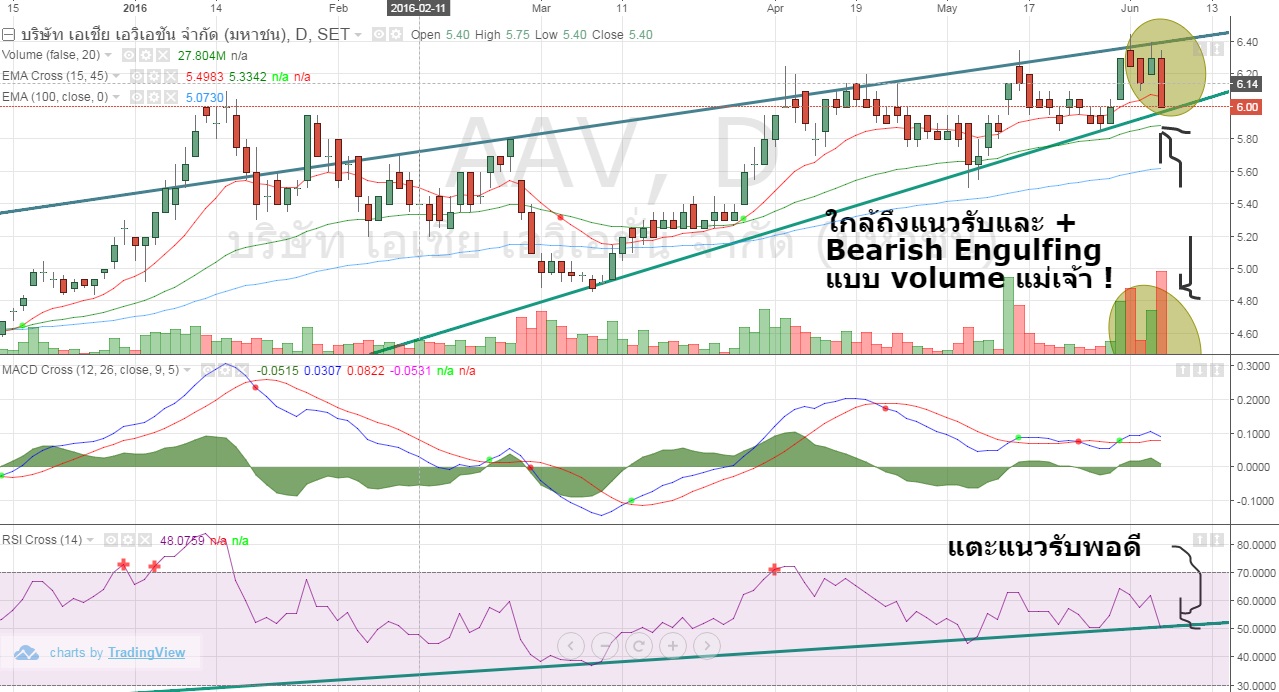
Task: Zoom in the chart with plus button
Action: [672, 645]
